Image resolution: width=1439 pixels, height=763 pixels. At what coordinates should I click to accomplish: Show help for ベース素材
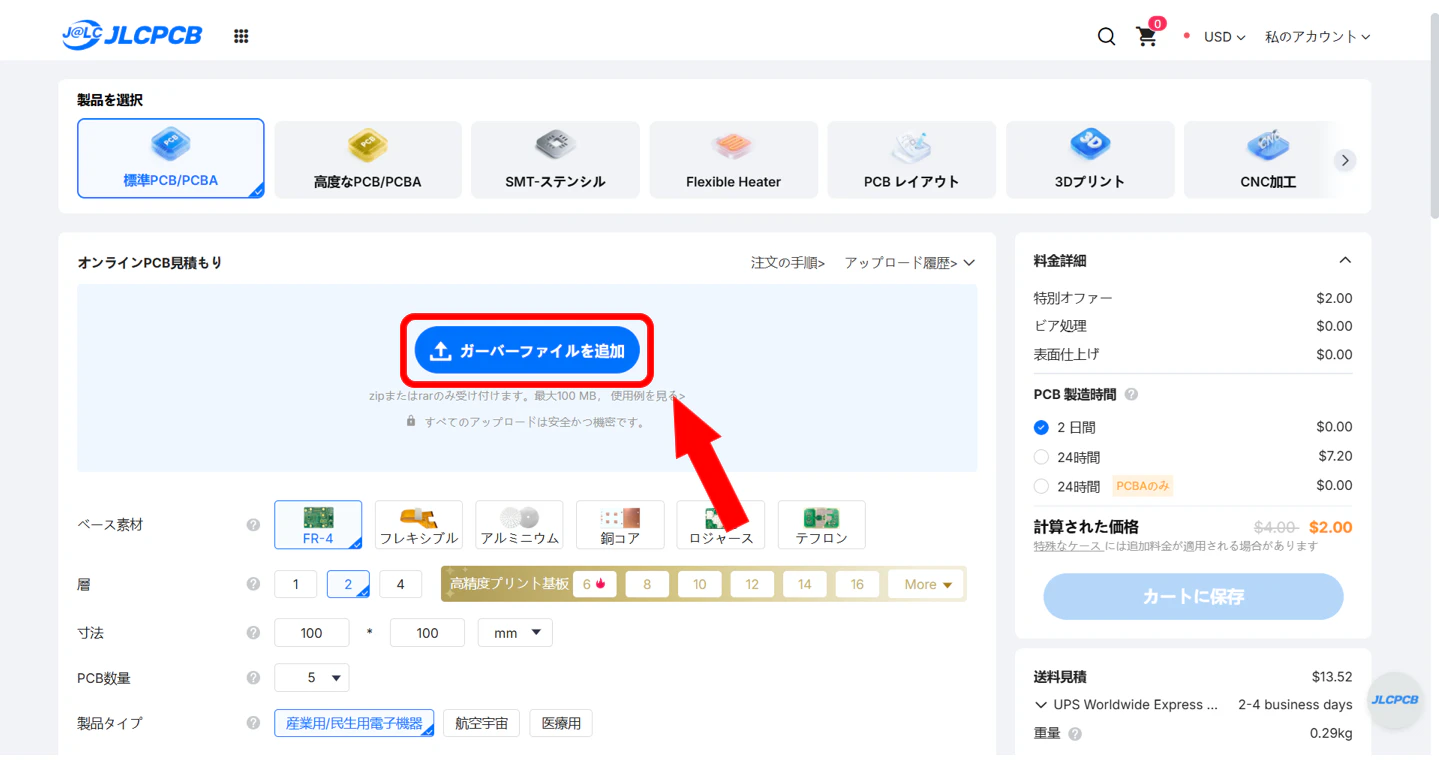click(253, 524)
